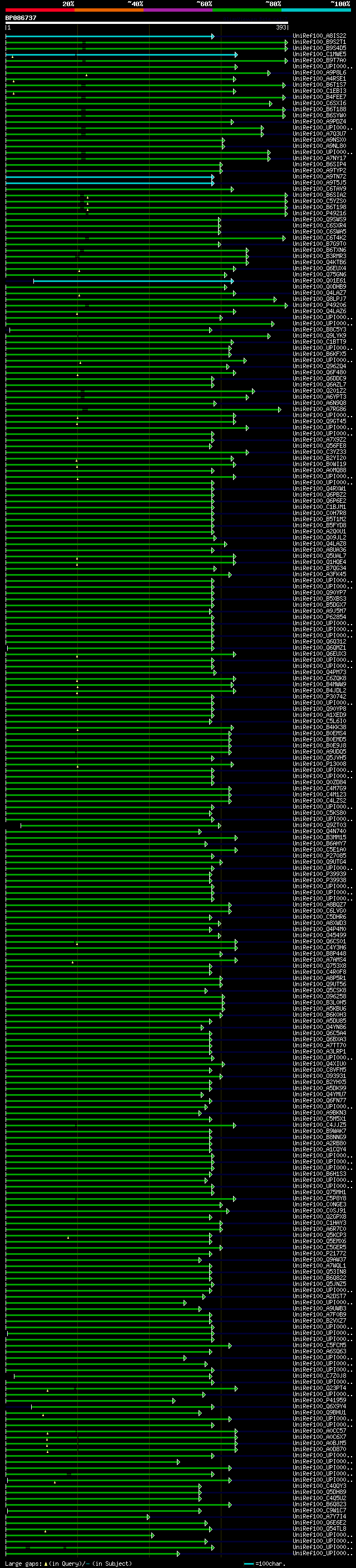Open hit UniRef100_B4FEE7

click(x=319, y=97)
